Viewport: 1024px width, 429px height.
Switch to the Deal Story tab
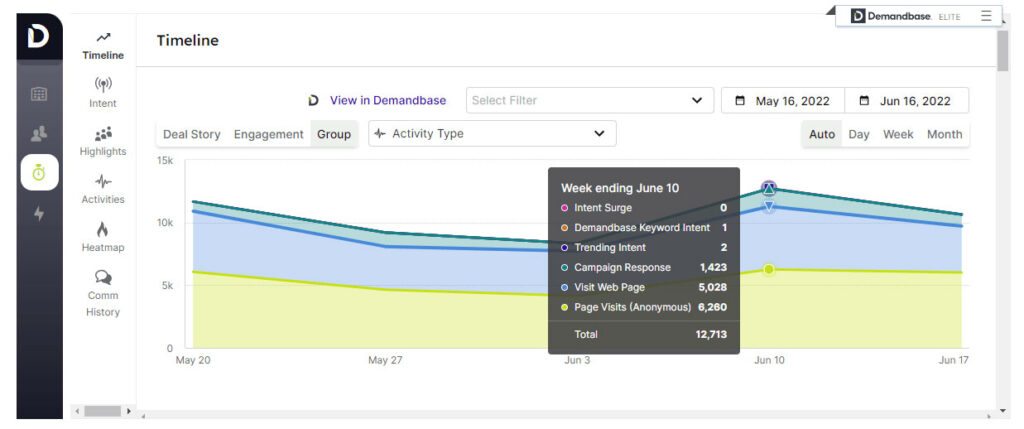point(191,134)
